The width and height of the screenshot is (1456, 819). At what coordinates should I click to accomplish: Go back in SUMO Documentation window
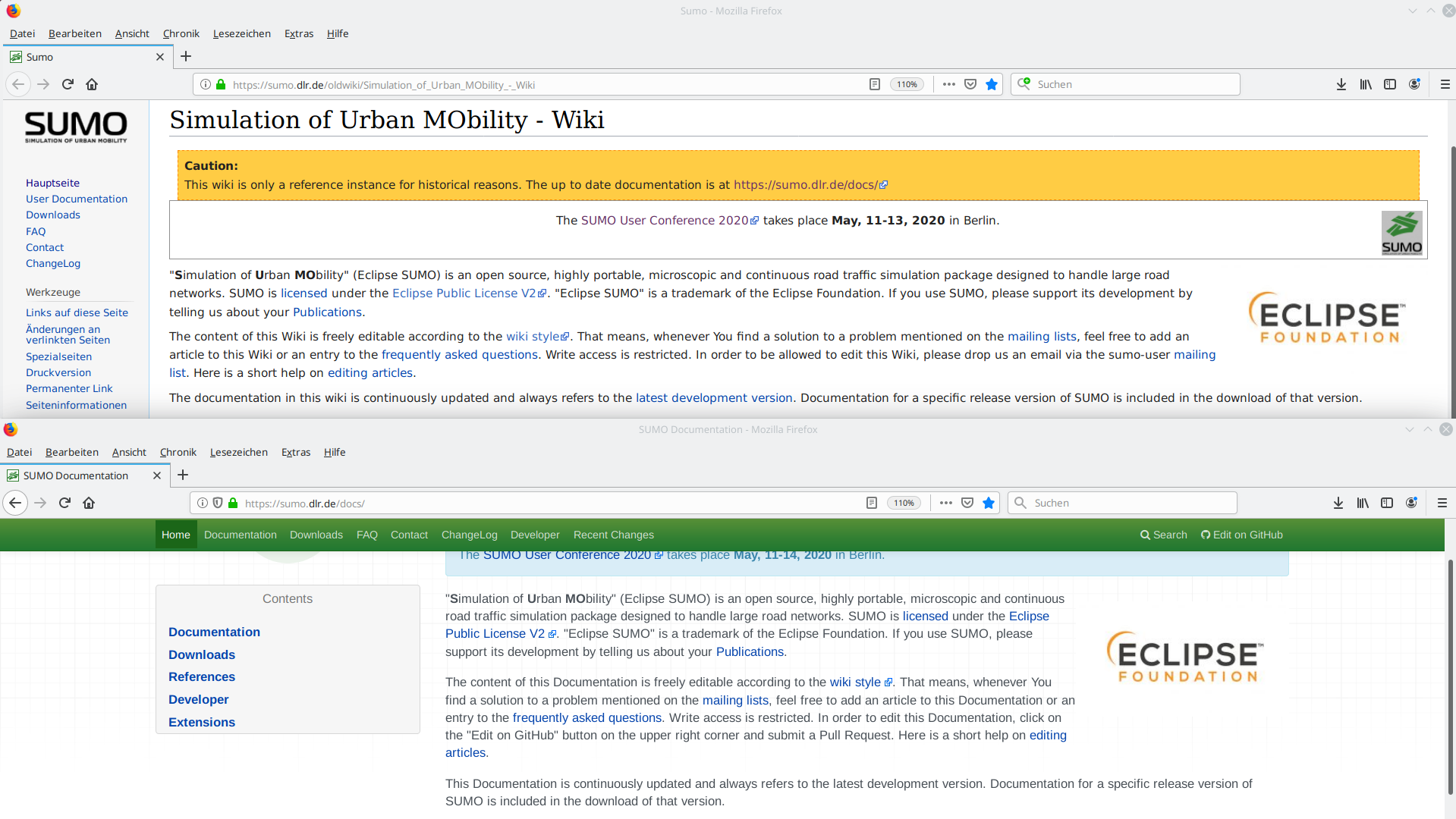[15, 503]
